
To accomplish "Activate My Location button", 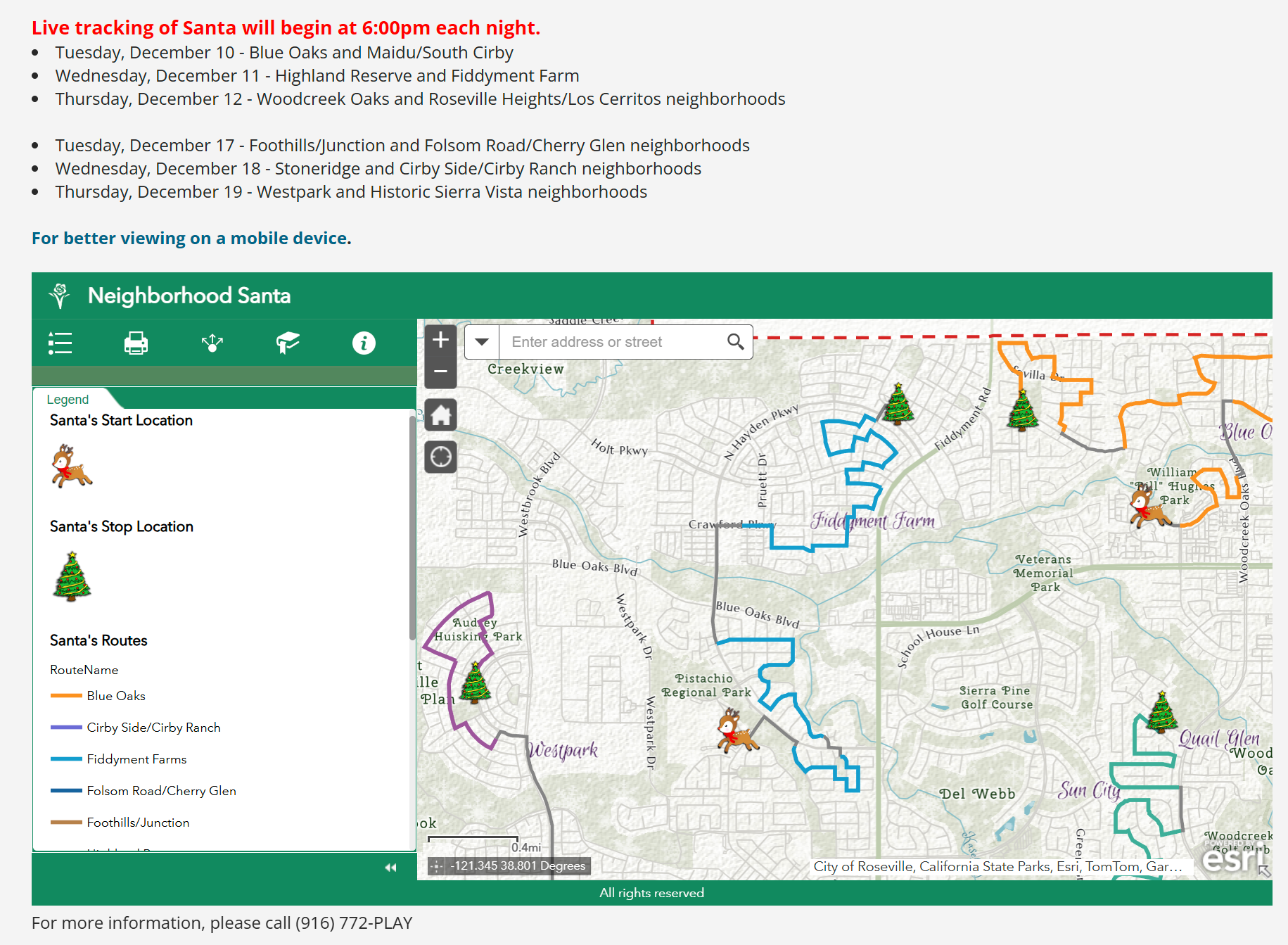I will point(441,457).
